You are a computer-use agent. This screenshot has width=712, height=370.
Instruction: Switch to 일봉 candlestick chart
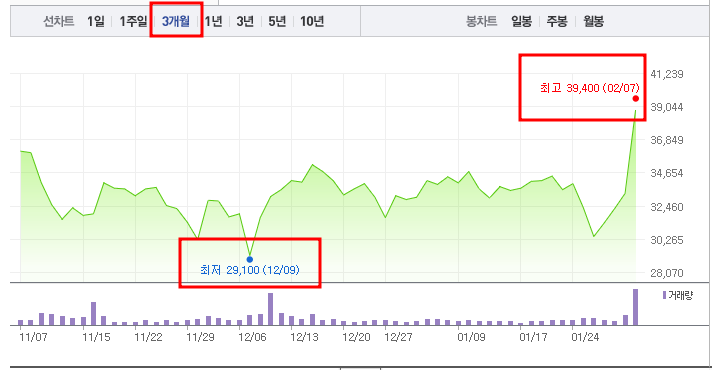coord(521,21)
